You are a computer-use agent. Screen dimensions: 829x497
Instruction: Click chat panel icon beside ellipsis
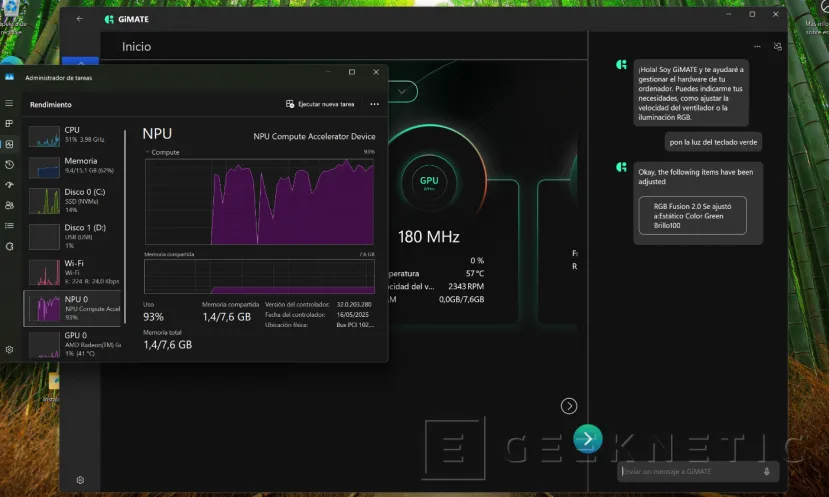778,47
